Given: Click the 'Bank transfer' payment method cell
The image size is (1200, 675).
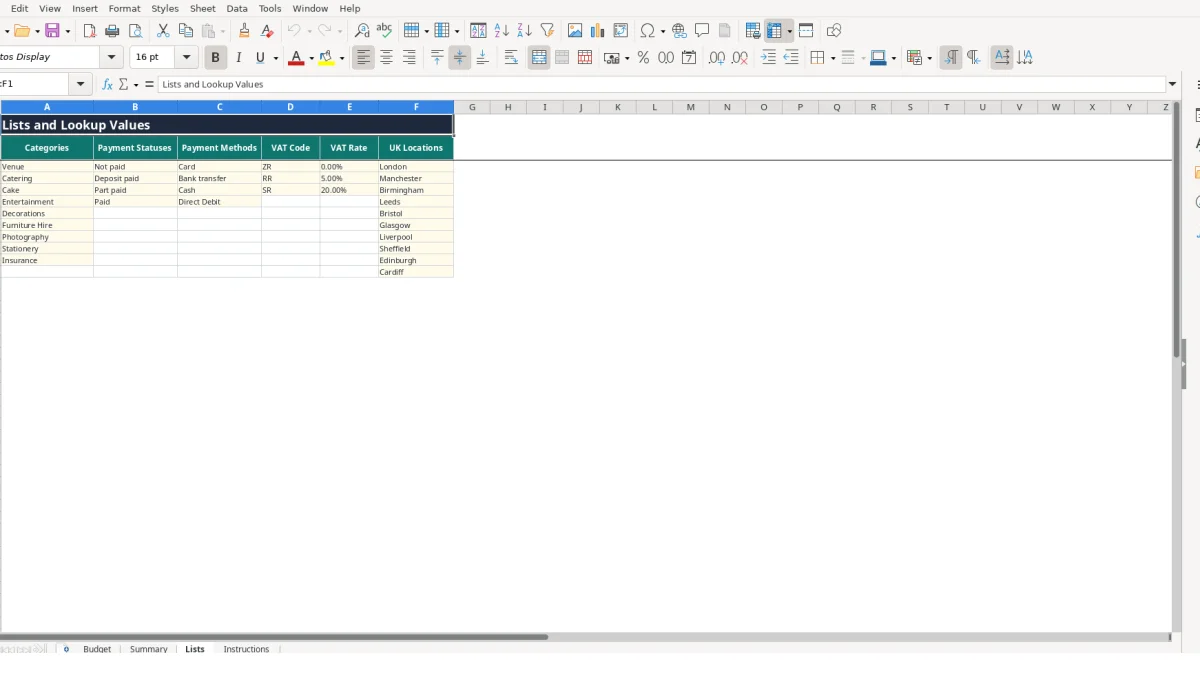Looking at the screenshot, I should point(219,179).
